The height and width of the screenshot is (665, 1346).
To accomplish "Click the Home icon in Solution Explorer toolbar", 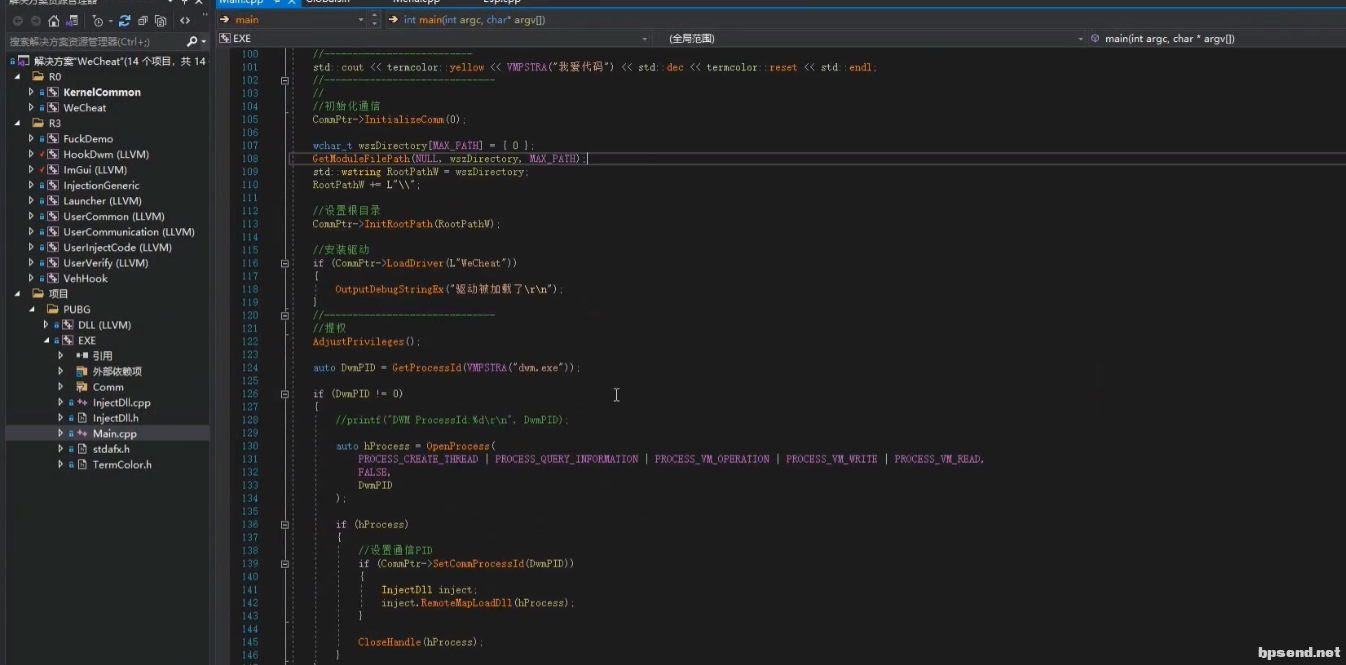I will 54,21.
